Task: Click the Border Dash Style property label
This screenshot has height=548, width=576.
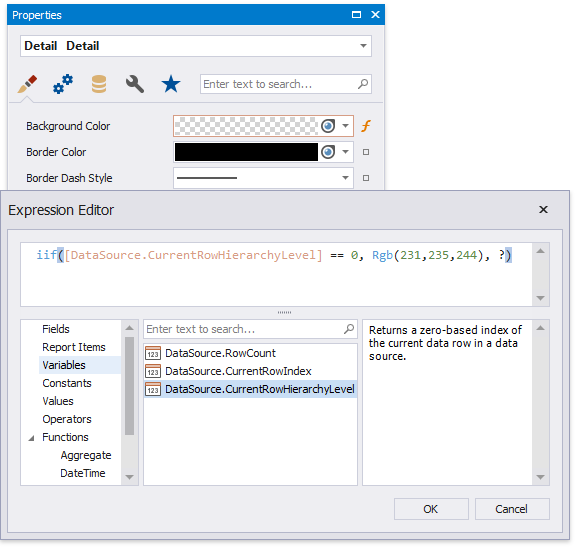Action: (69, 178)
